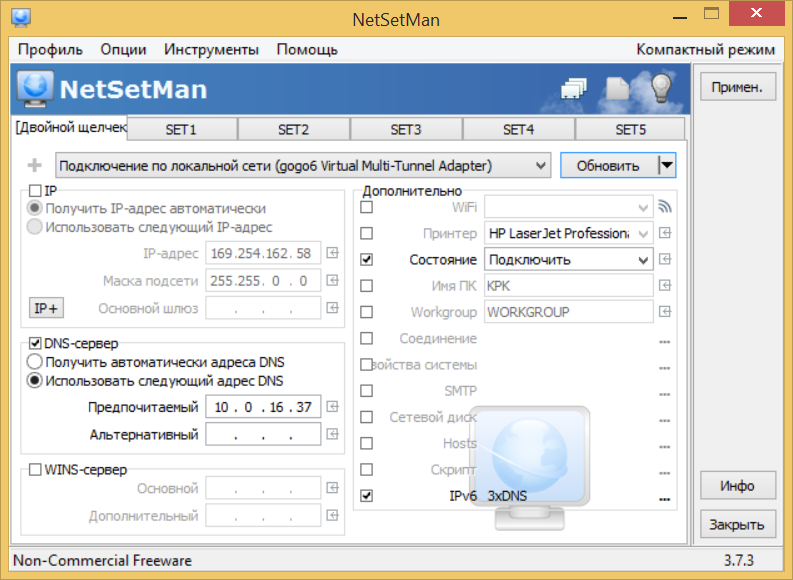Tick the Принтер checkbox
This screenshot has height=580, width=793.
coord(367,234)
